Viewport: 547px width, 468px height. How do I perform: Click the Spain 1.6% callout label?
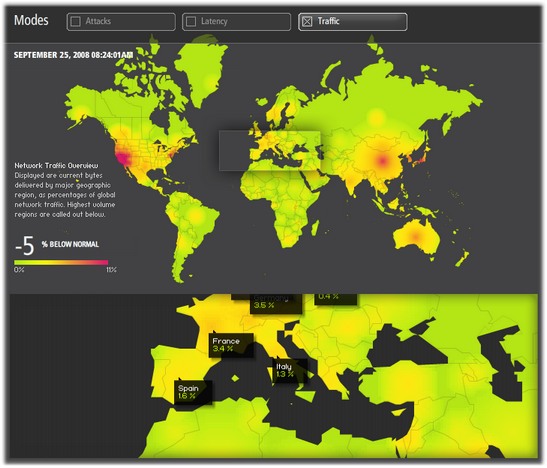[x=193, y=392]
